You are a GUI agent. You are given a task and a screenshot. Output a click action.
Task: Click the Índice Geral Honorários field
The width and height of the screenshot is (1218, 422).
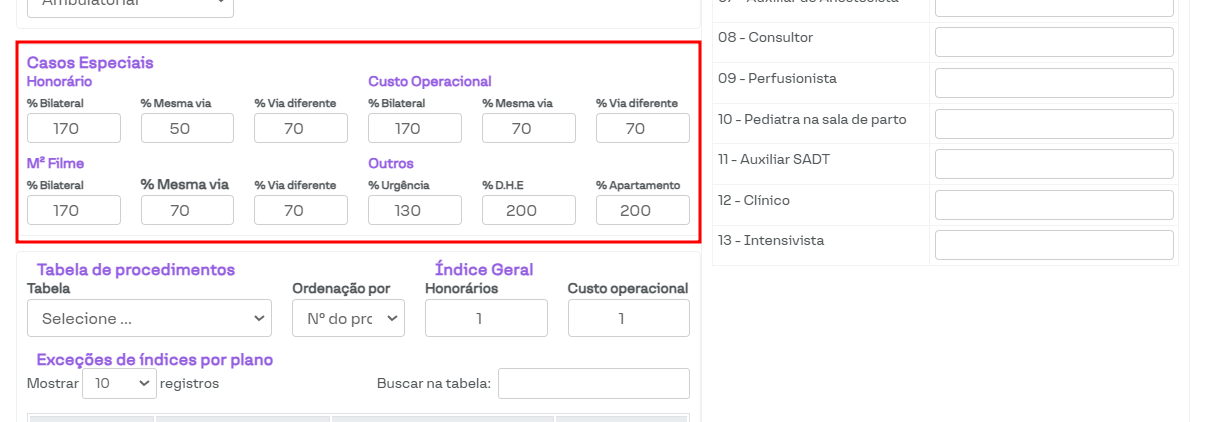(x=486, y=318)
